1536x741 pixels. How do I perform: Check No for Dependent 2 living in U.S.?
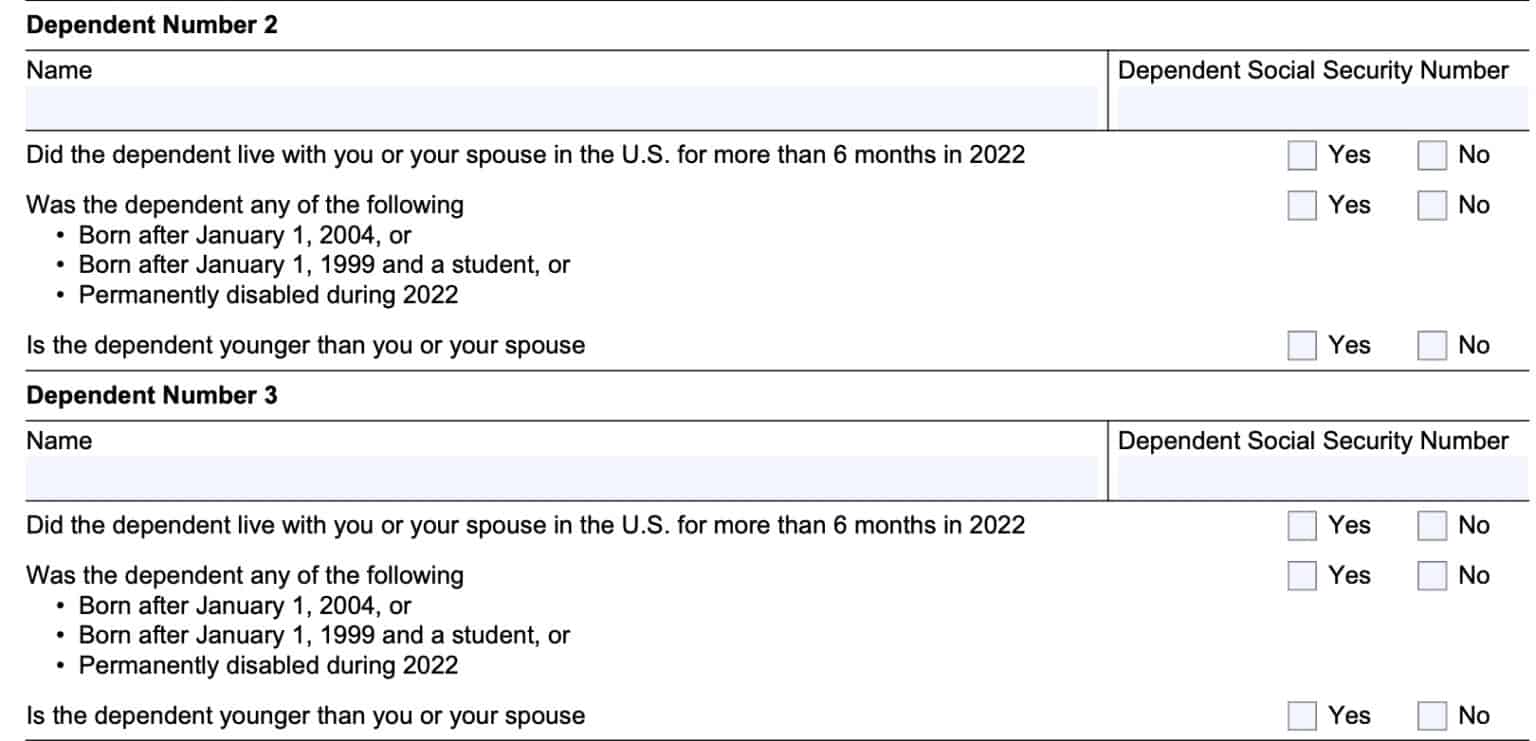[x=1431, y=155]
